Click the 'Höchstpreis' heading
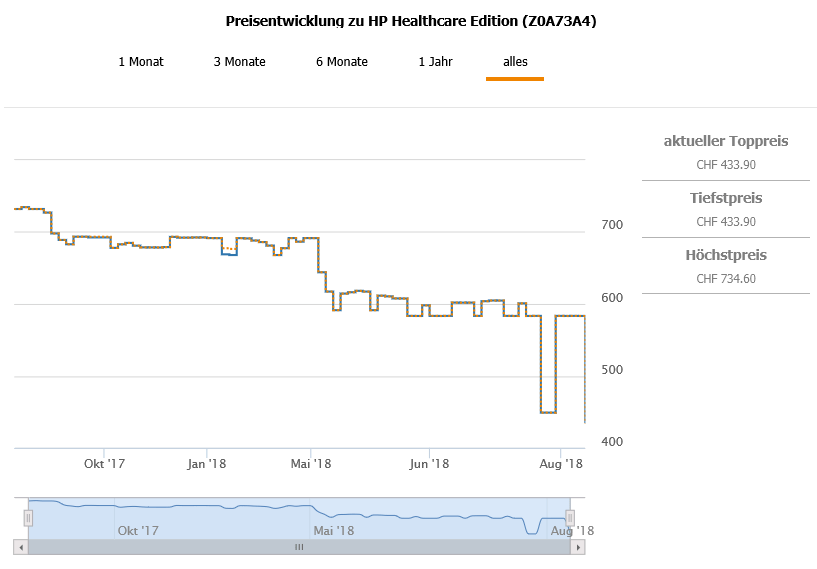This screenshot has height=569, width=817. coord(725,255)
